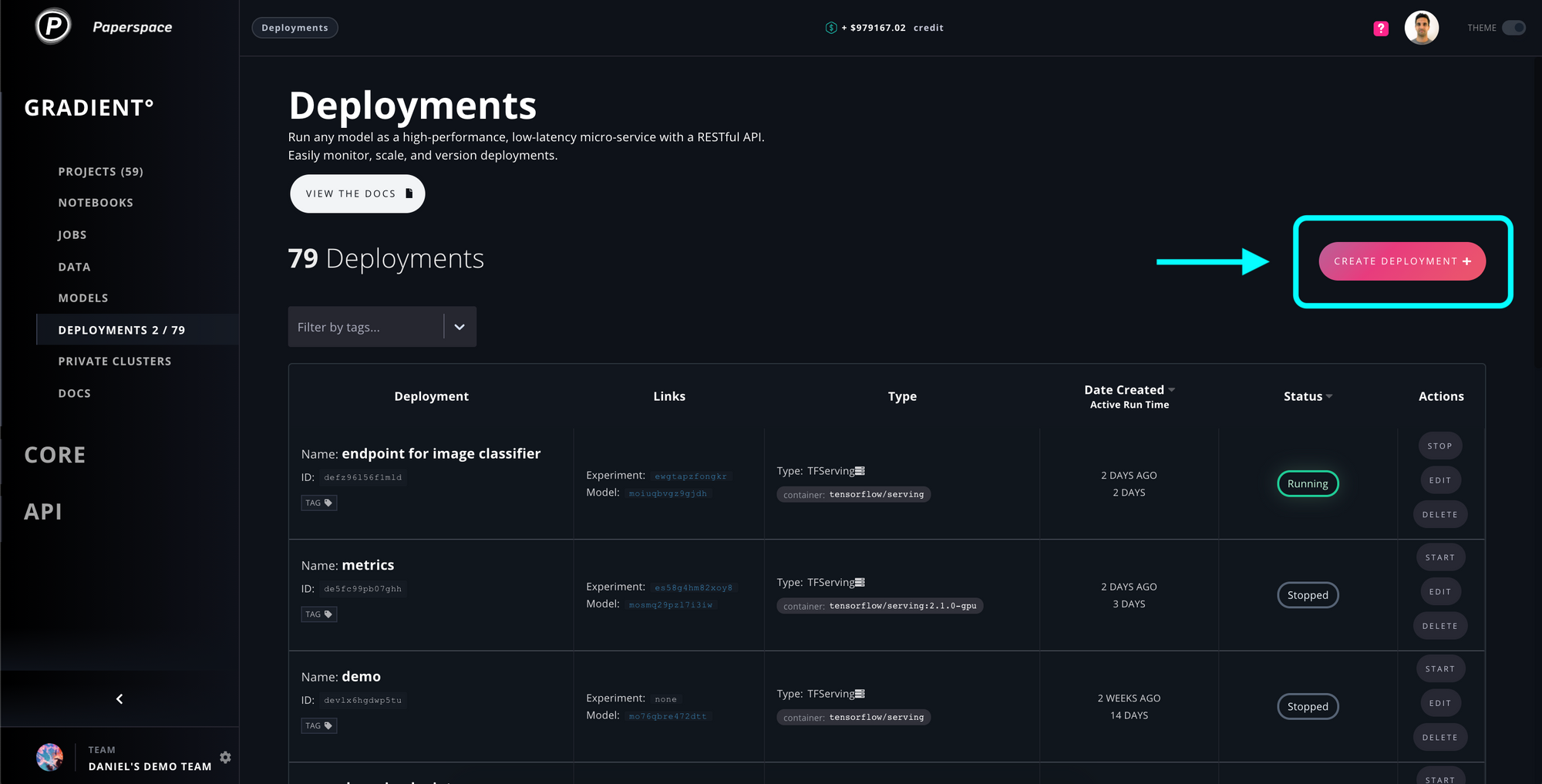Viewport: 1542px width, 784px height.
Task: Click the Stopped status badge for demo
Action: coord(1308,706)
